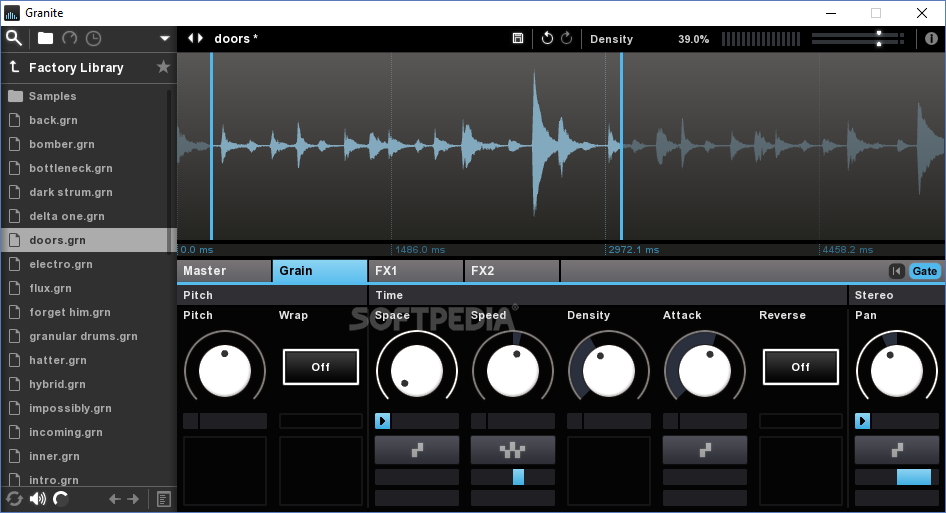Click the left blue waveform loop marker
946x513 pixels.
point(211,147)
